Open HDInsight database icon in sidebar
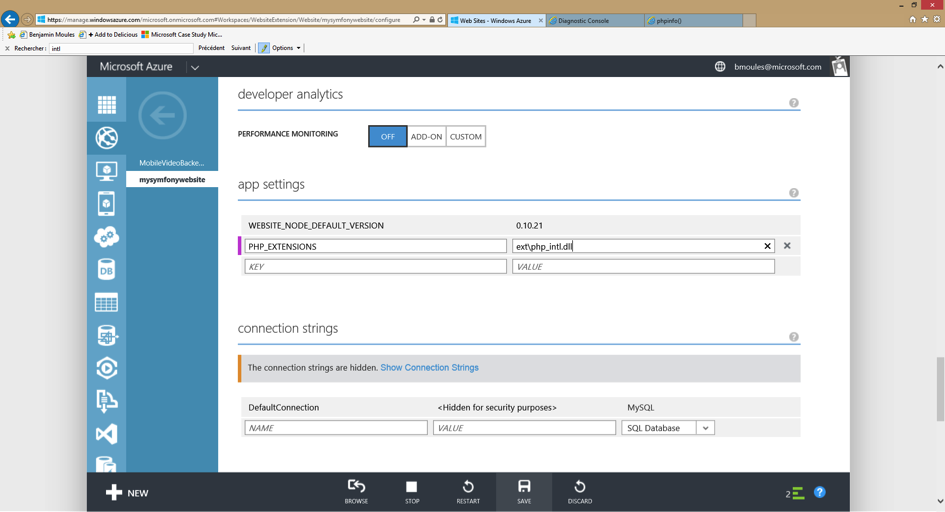 (x=107, y=335)
